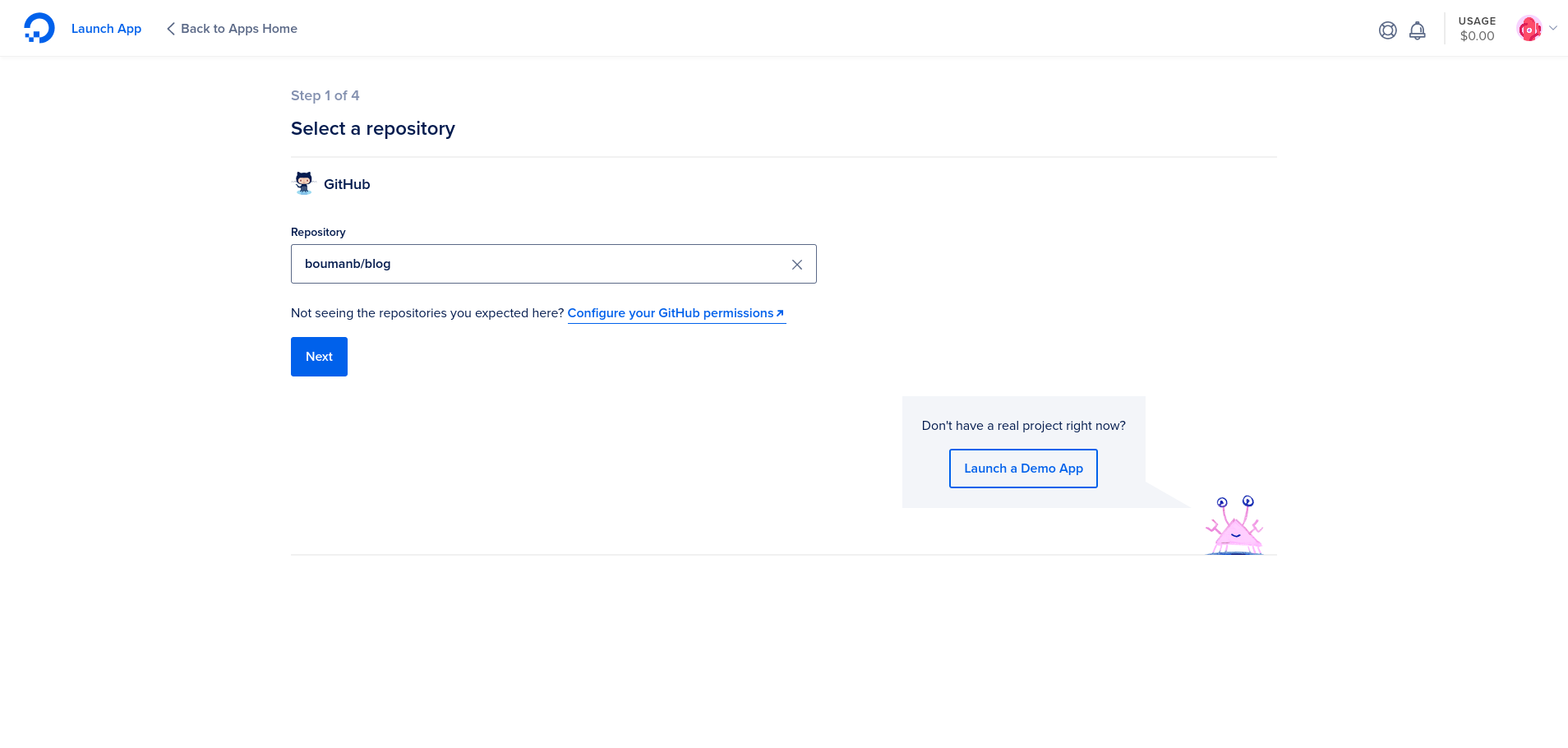Open Configure your GitHub permissions
Image resolution: width=1568 pixels, height=748 pixels.
click(x=669, y=312)
